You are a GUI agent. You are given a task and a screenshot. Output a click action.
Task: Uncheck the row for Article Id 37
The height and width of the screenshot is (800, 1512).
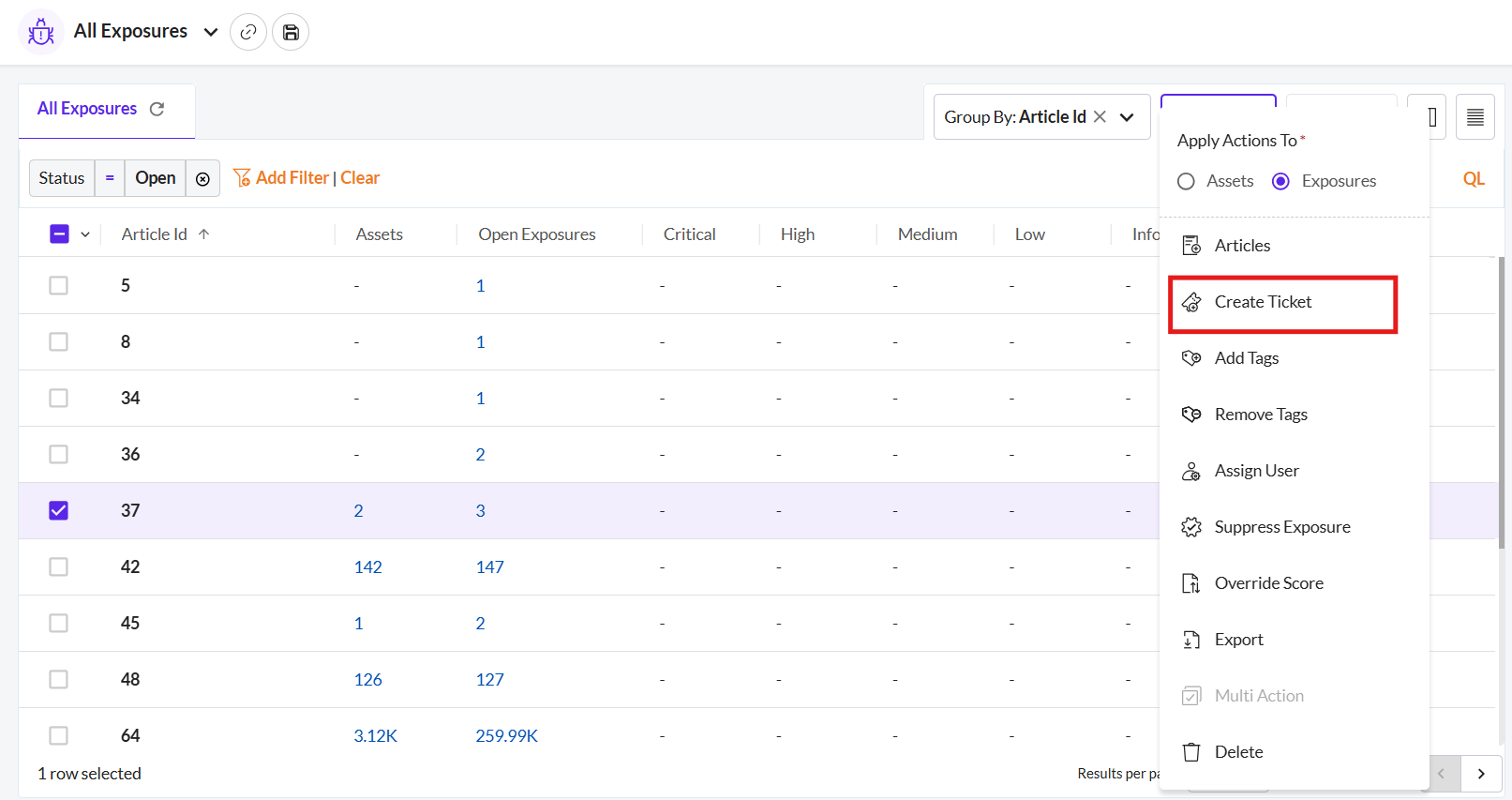point(59,510)
